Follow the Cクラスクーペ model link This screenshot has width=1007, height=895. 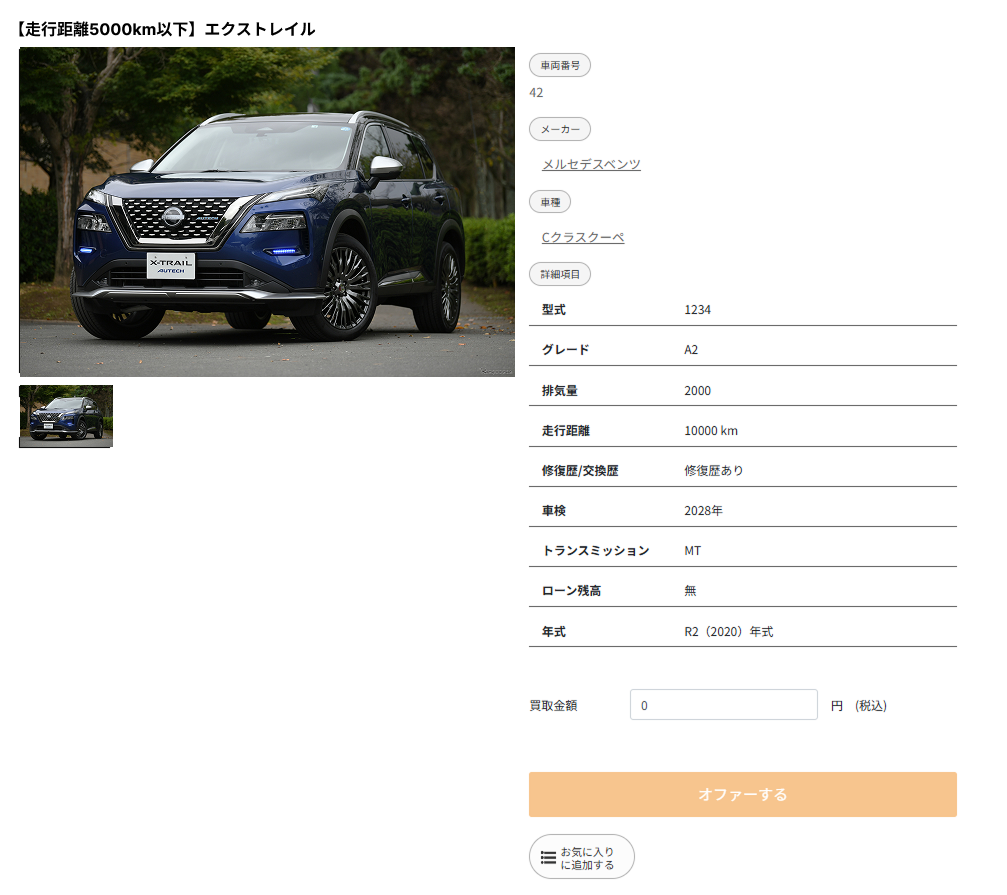[582, 237]
